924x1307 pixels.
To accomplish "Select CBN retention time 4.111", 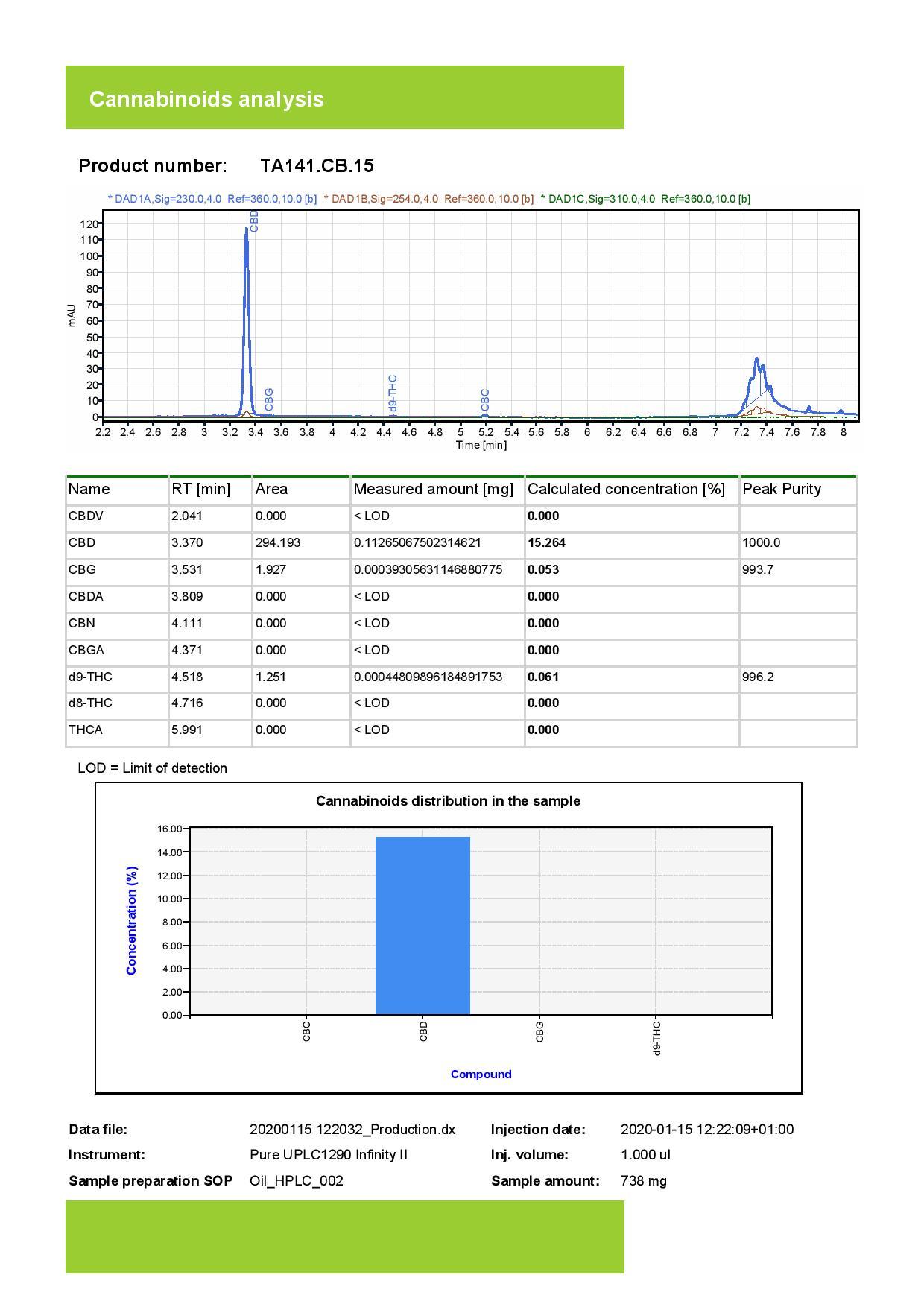I will pyautogui.click(x=187, y=623).
